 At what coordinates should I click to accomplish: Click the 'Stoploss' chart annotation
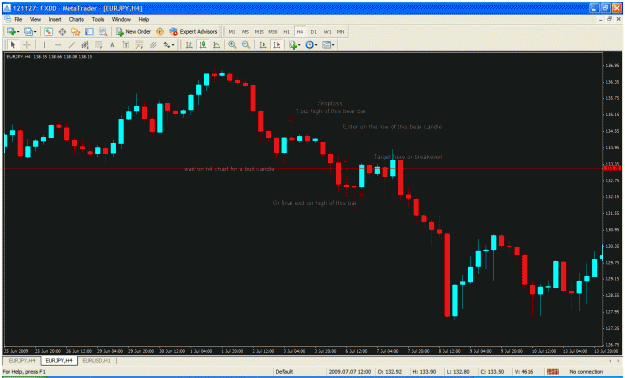click(x=330, y=103)
